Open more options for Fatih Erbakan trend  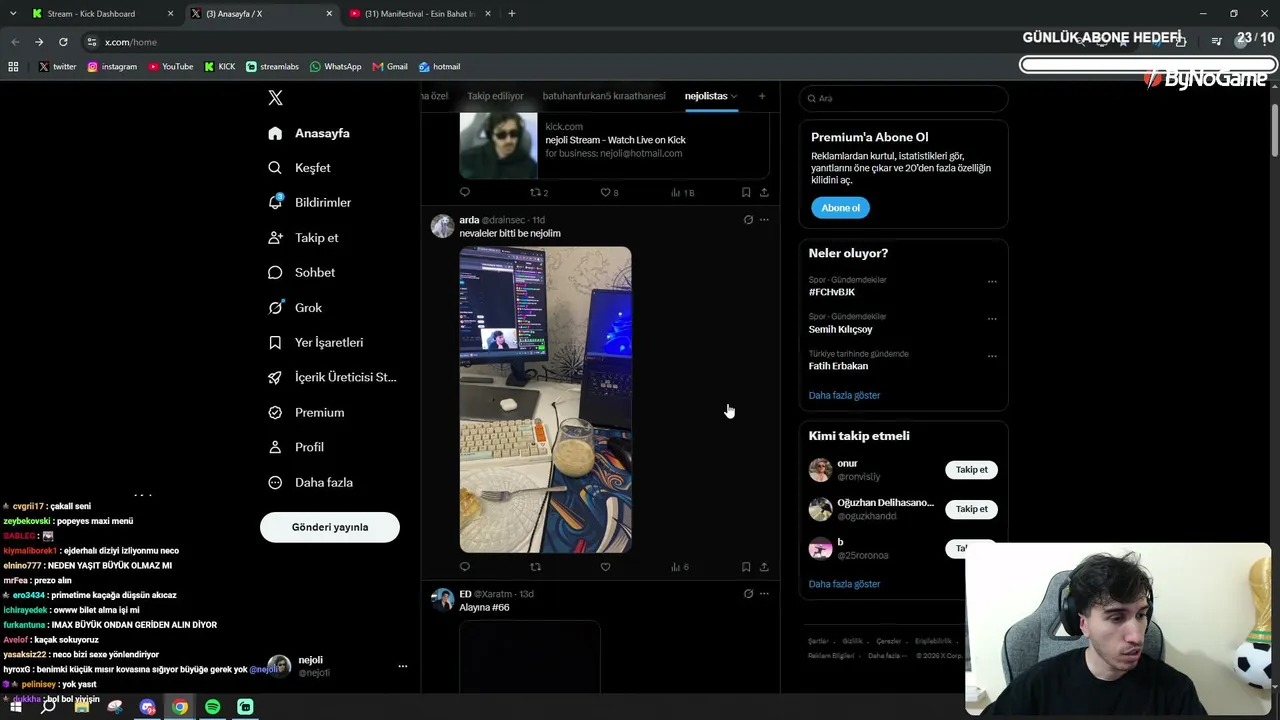[992, 355]
